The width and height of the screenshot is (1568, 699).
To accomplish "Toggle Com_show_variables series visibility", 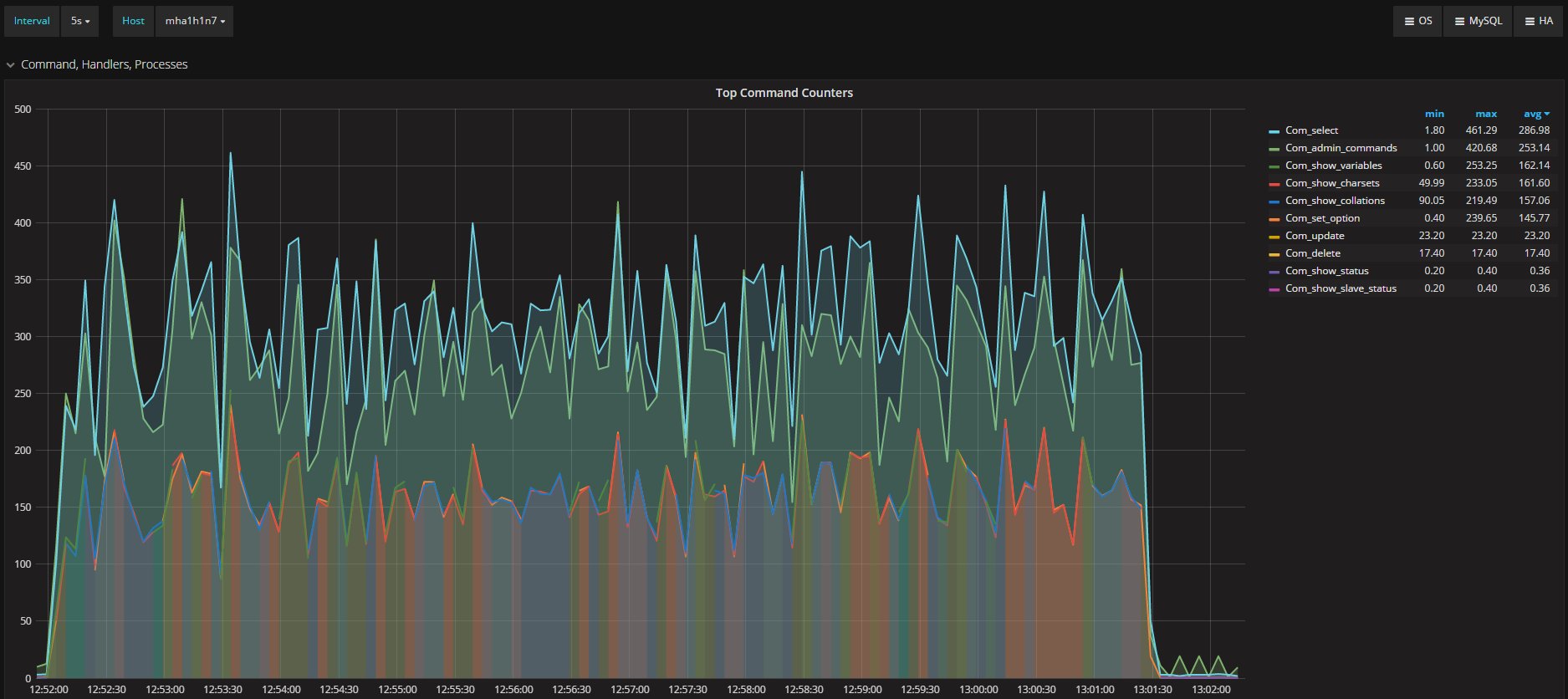I will (1333, 166).
